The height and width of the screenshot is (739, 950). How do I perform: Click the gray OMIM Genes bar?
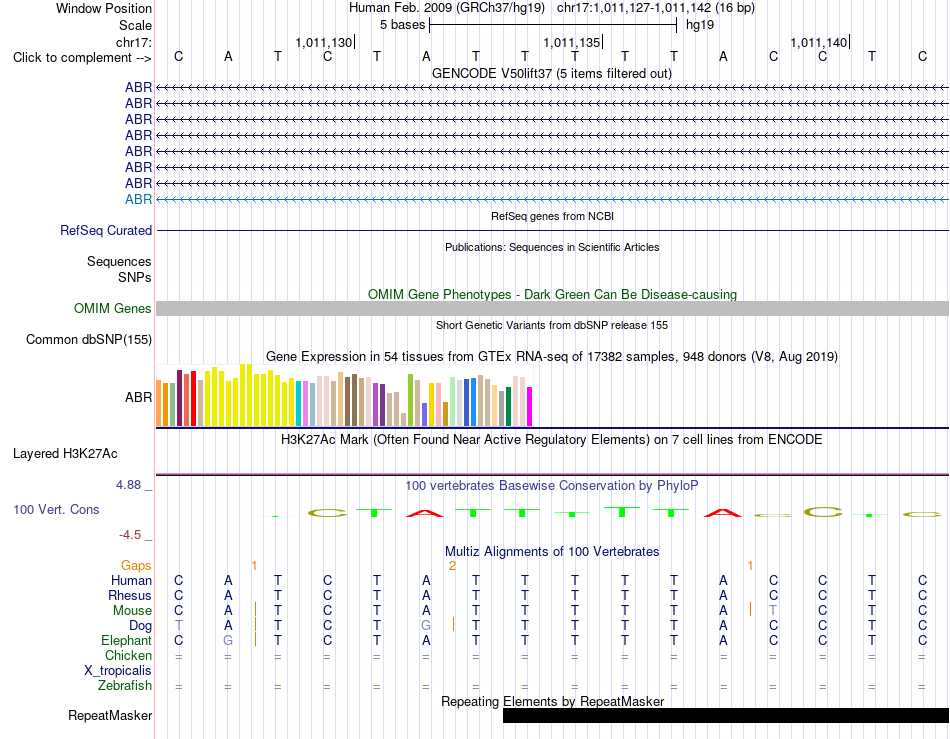pos(552,308)
